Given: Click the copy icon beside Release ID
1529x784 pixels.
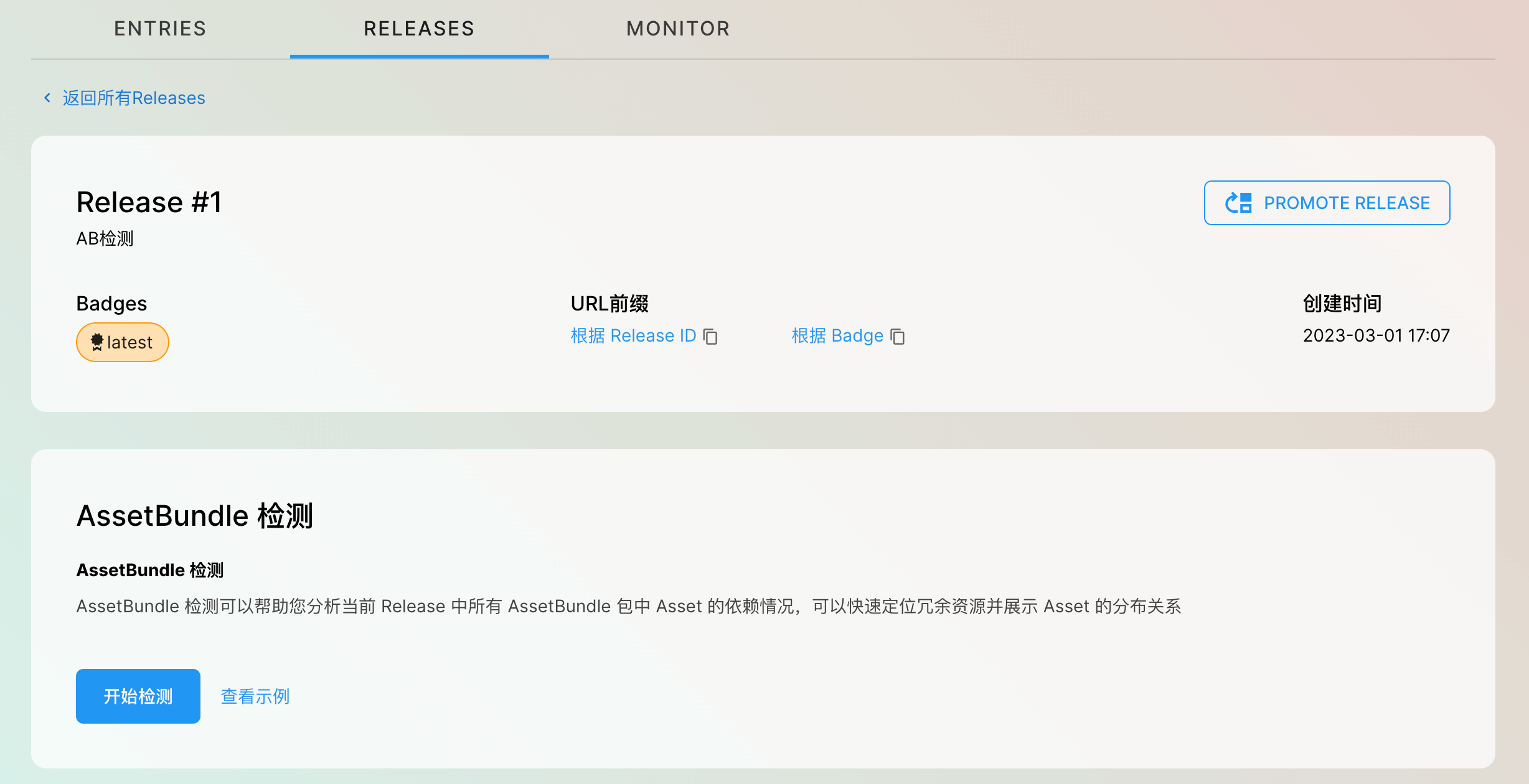Looking at the screenshot, I should [710, 337].
